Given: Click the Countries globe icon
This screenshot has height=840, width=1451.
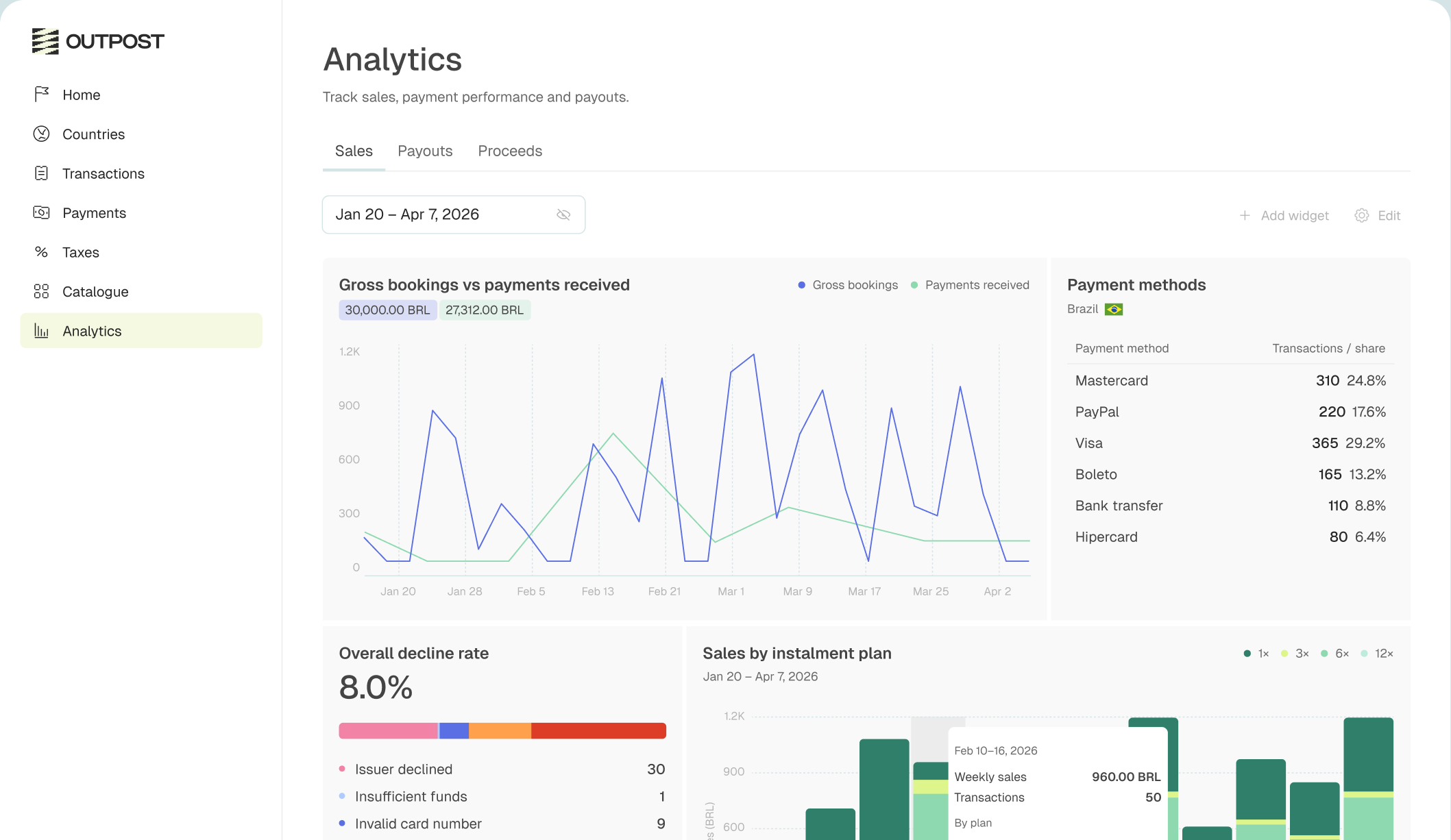Looking at the screenshot, I should pos(42,134).
